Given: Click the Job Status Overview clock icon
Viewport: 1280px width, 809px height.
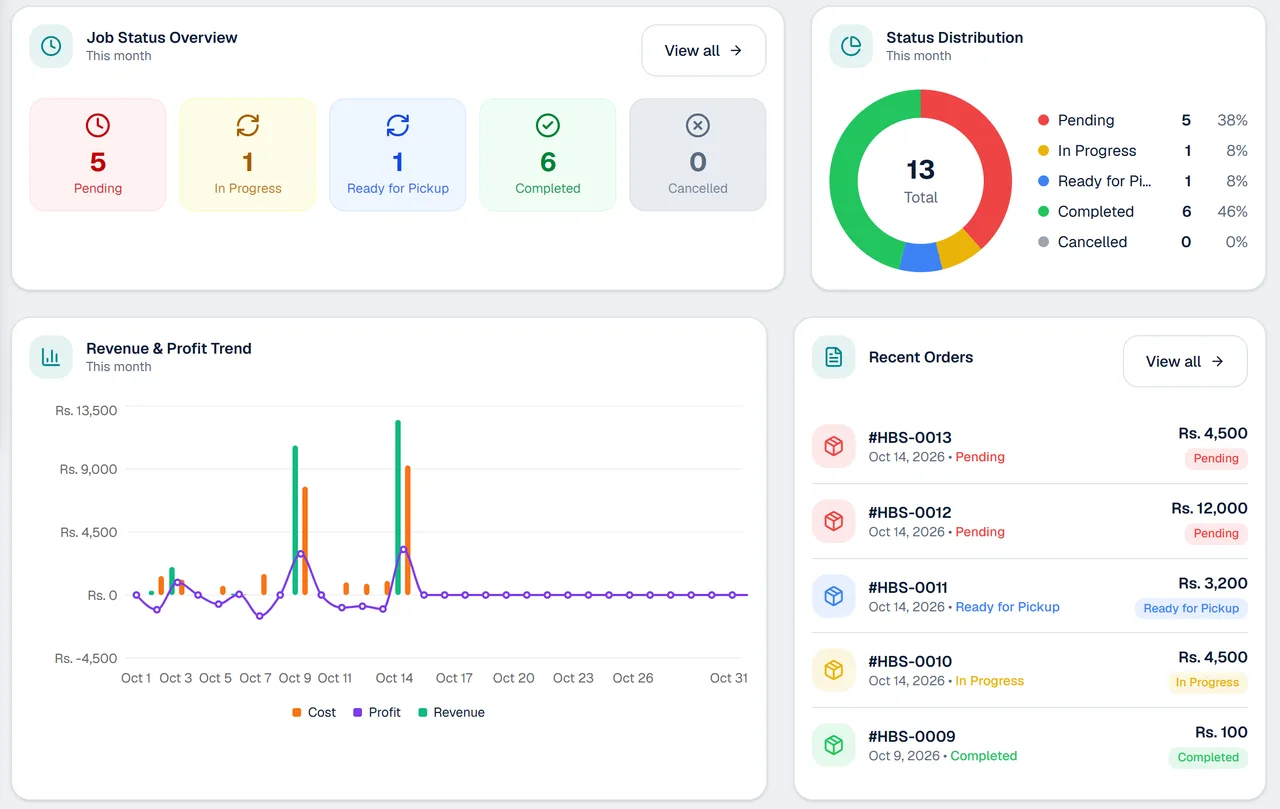Looking at the screenshot, I should click(x=51, y=46).
